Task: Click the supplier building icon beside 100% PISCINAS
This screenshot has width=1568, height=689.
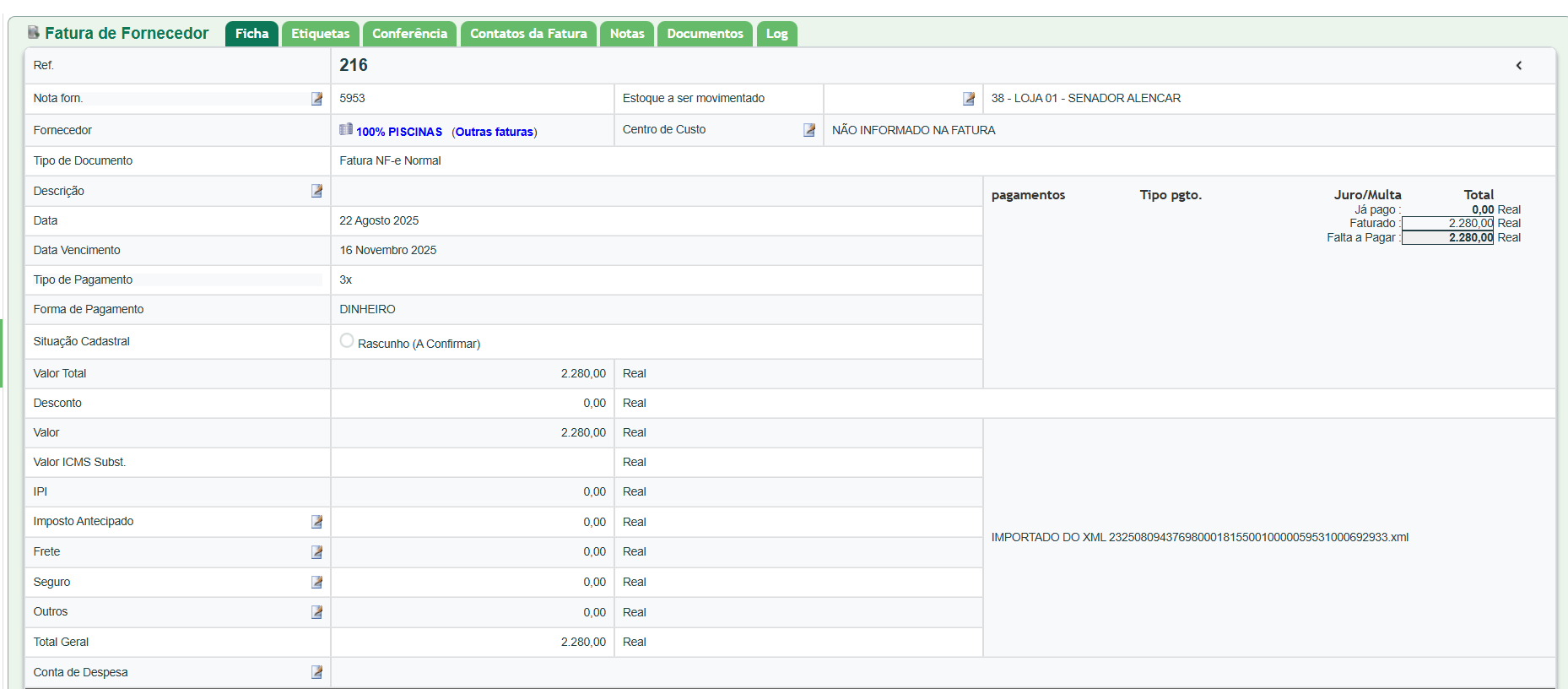Action: tap(346, 129)
